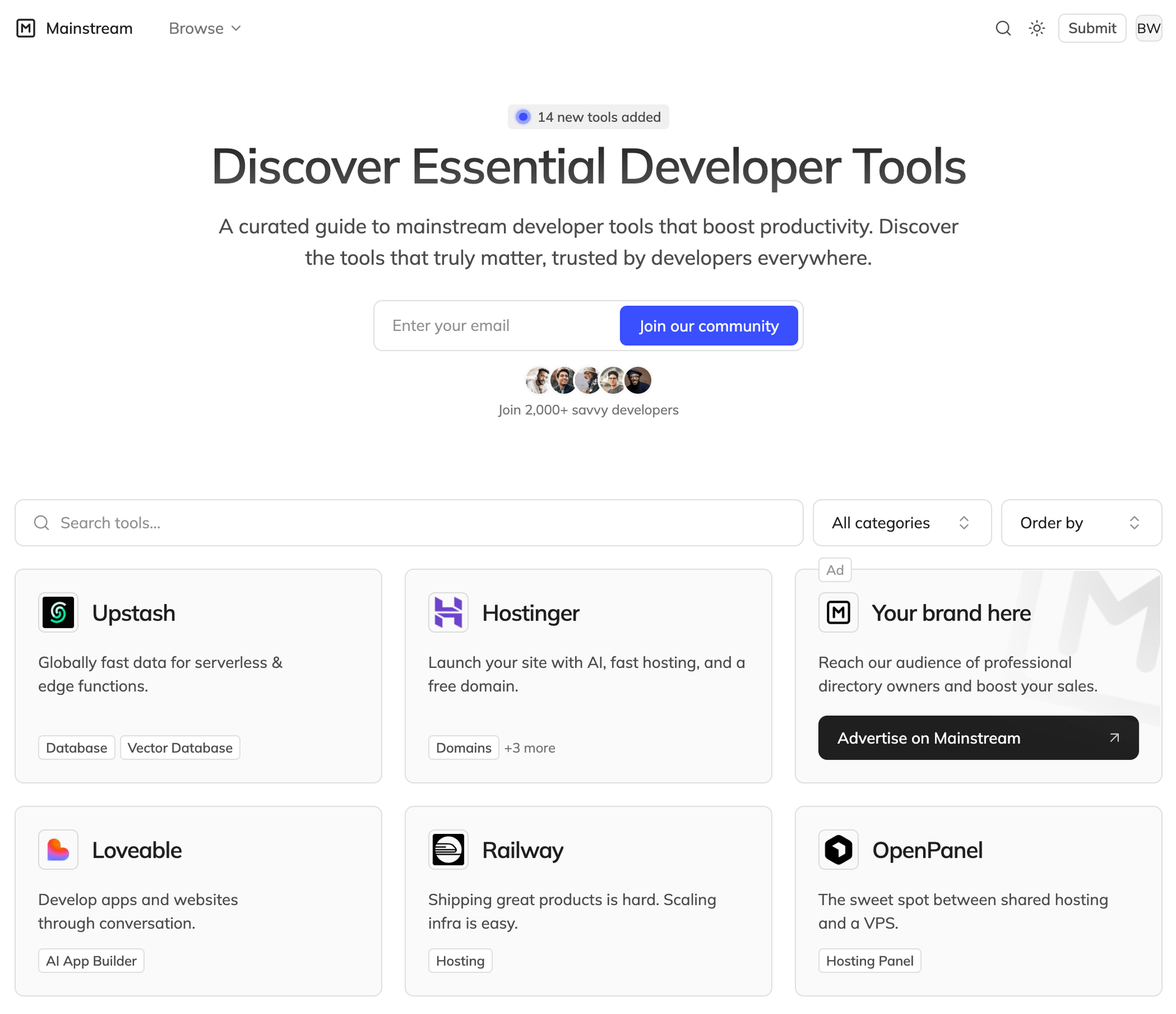Open the All categories dropdown

tap(901, 523)
